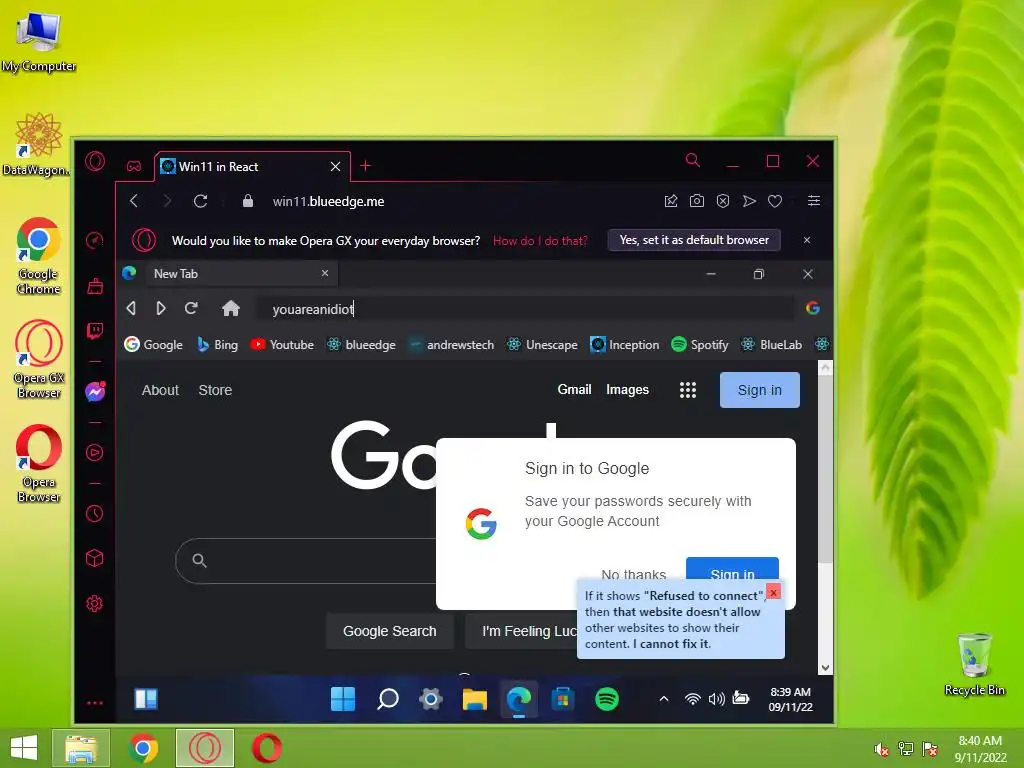The width and height of the screenshot is (1024, 768).
Task: Click 'Yes, set it as default browser'
Action: [x=694, y=240]
